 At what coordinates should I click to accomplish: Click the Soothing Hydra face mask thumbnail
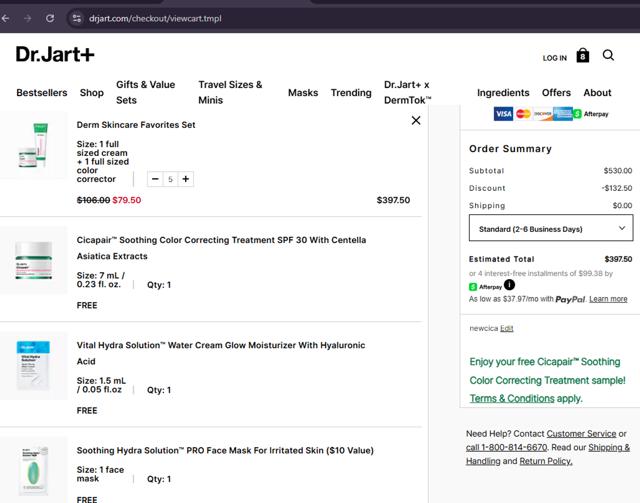[33, 470]
